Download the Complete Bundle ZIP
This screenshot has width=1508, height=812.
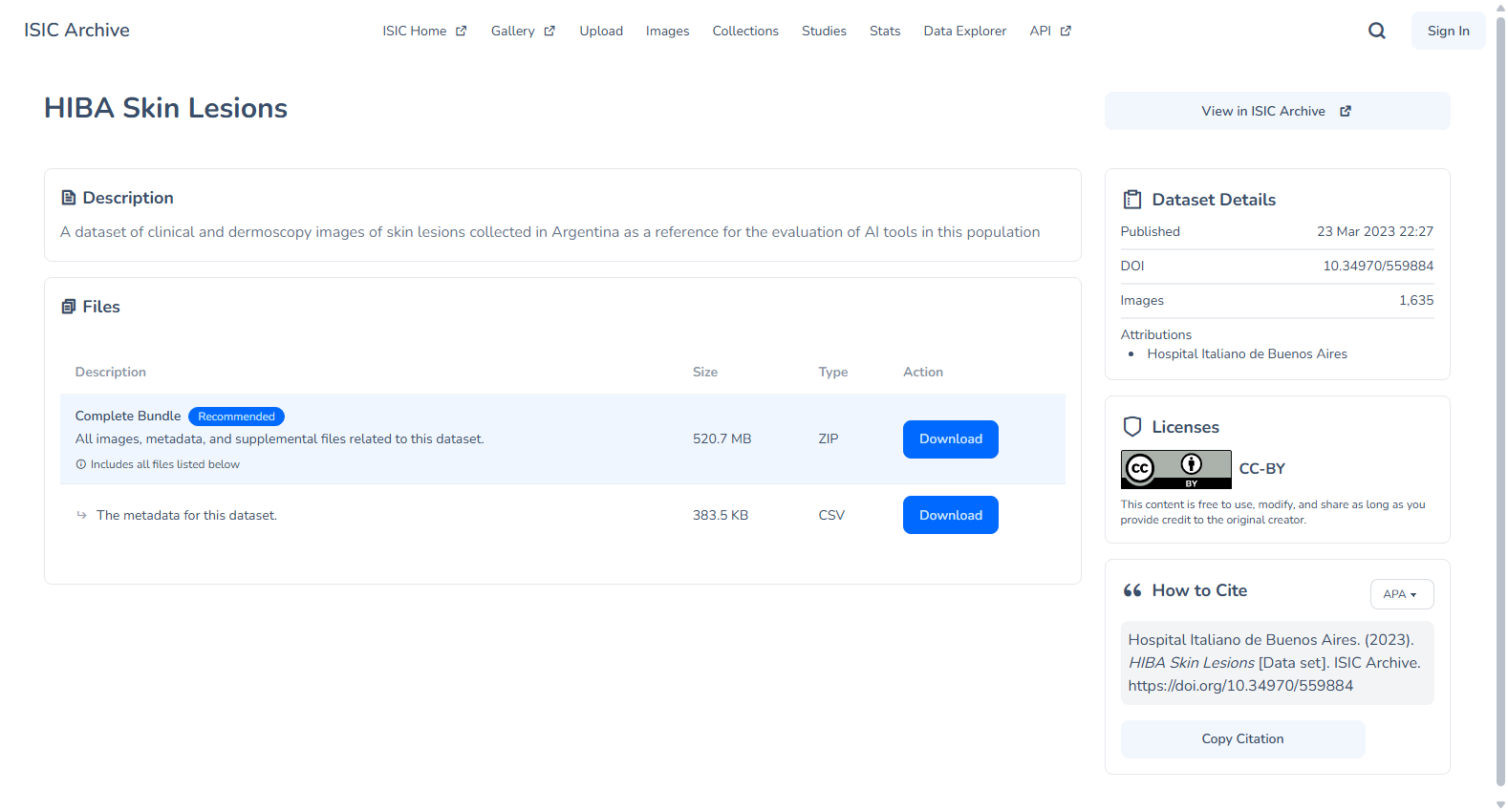951,439
